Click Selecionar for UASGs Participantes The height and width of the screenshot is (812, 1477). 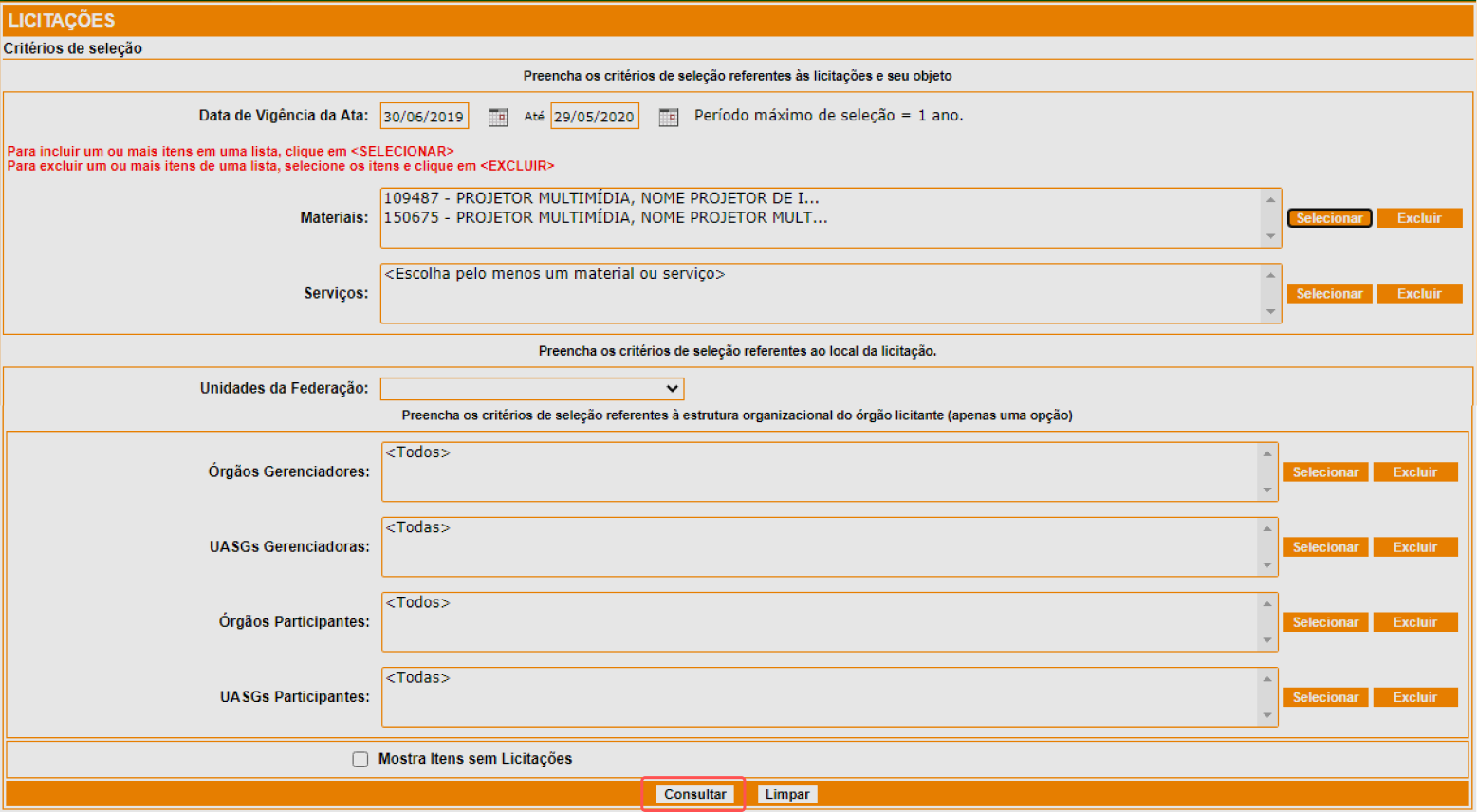coord(1325,697)
